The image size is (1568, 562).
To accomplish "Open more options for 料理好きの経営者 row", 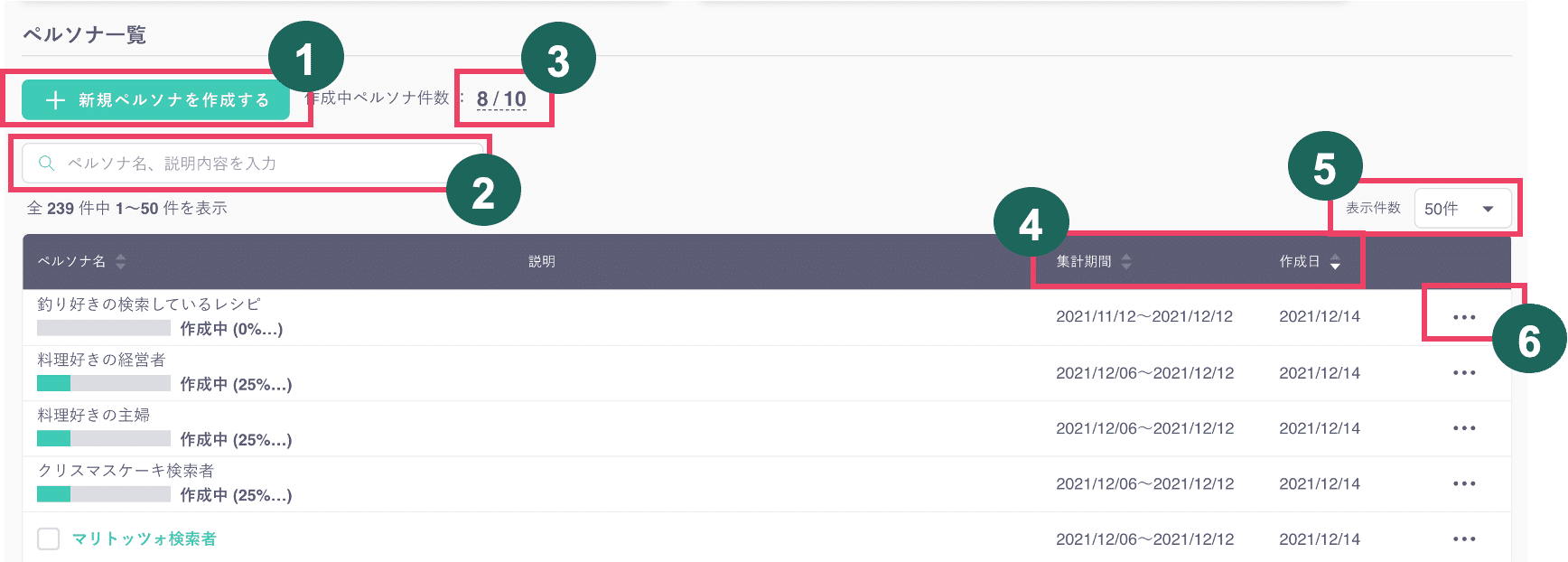I will 1463,373.
